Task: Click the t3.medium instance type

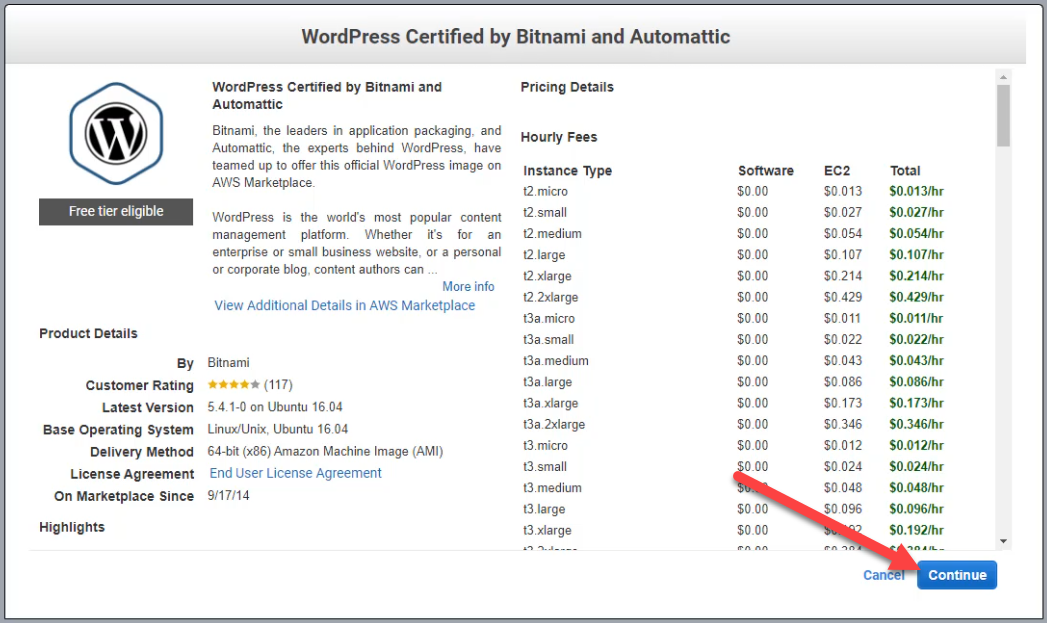Action: coord(552,488)
